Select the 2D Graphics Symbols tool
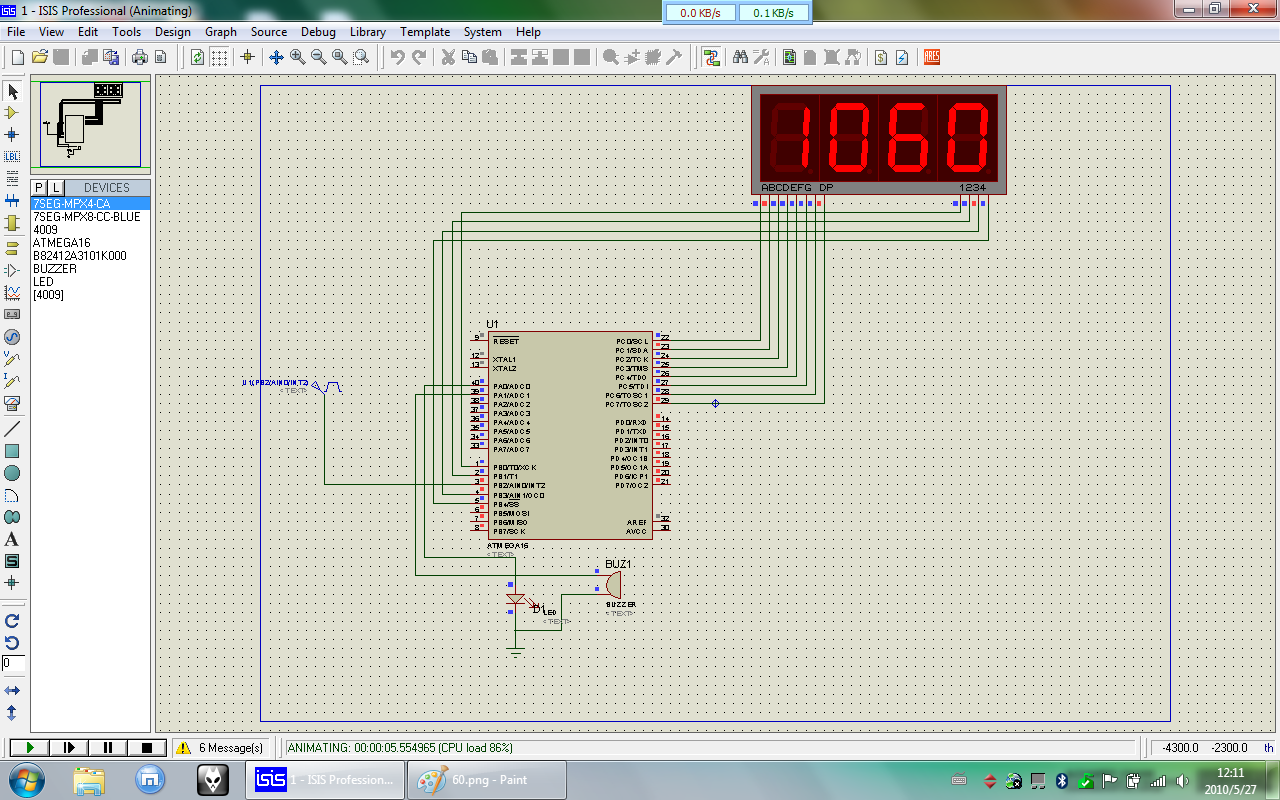 pyautogui.click(x=12, y=561)
